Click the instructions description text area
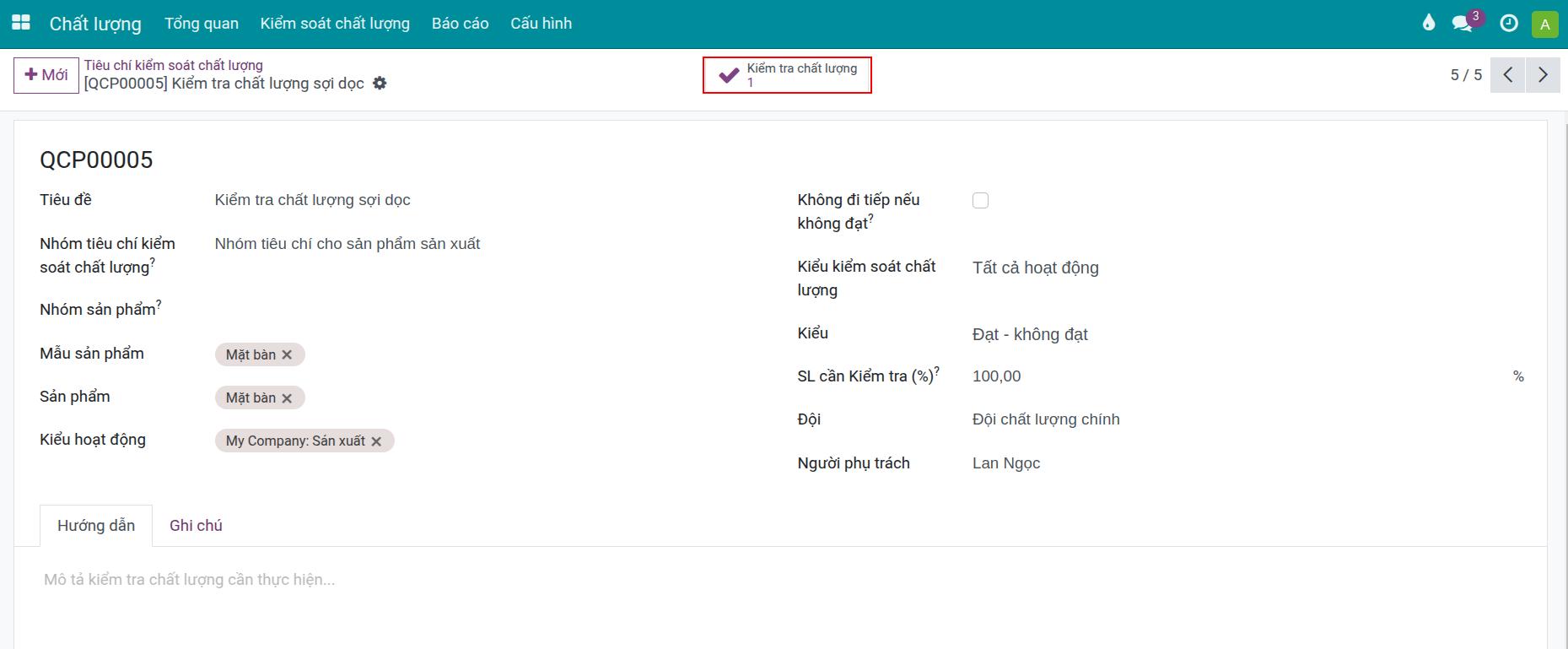This screenshot has width=1568, height=649. pos(780,580)
